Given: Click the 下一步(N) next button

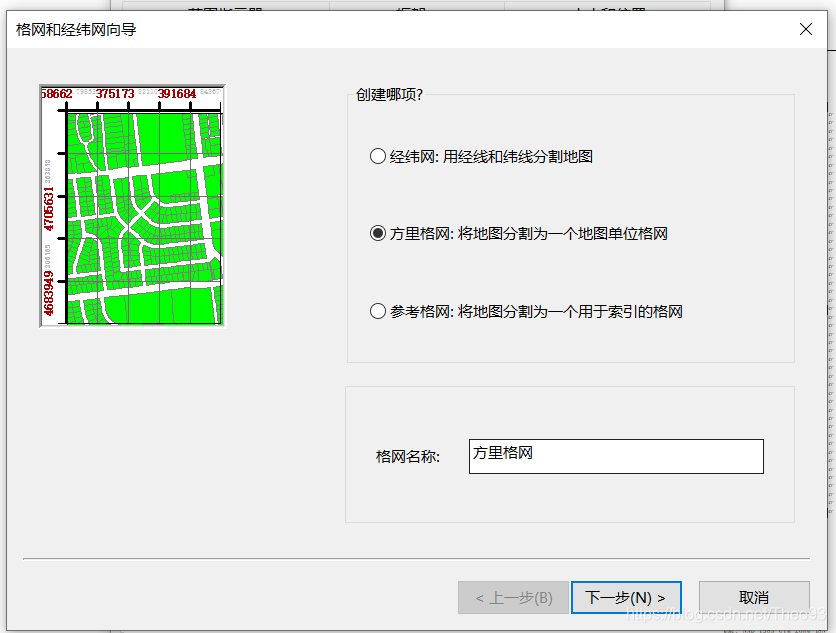Looking at the screenshot, I should [626, 597].
